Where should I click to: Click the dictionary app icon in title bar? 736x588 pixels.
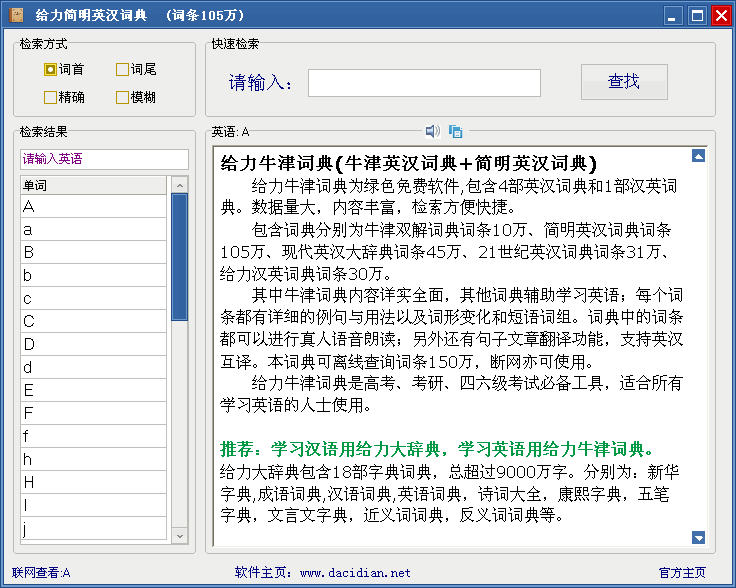(x=15, y=15)
